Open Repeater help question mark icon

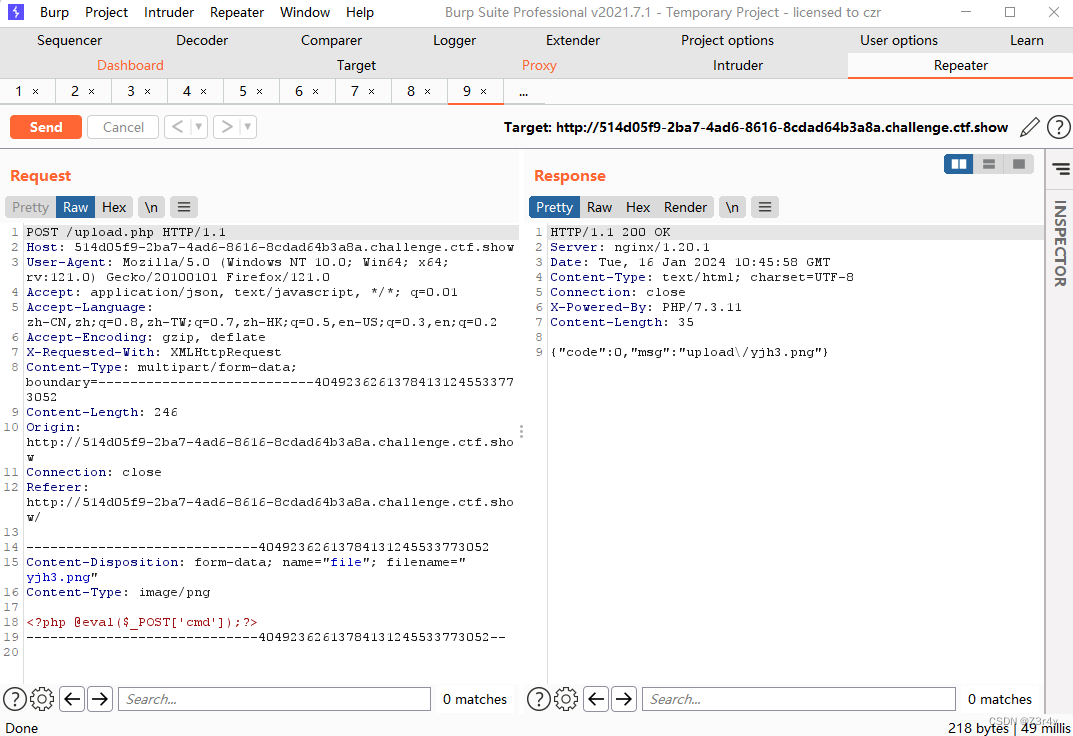pyautogui.click(x=1058, y=127)
